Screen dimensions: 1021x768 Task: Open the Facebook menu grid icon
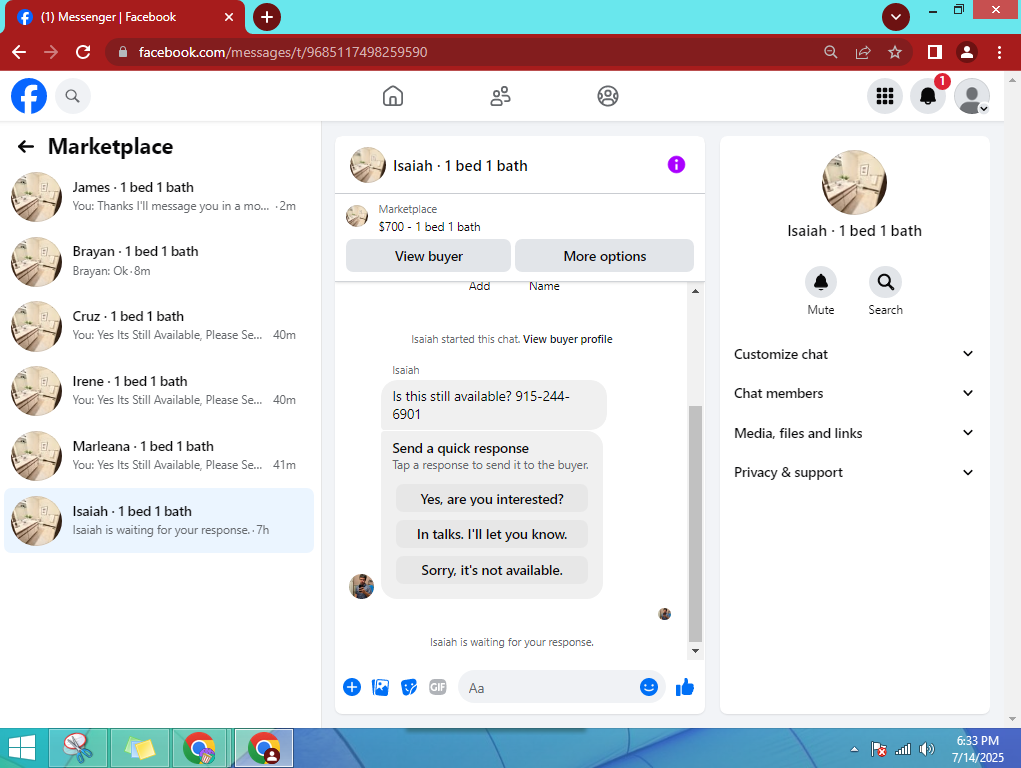tap(884, 96)
